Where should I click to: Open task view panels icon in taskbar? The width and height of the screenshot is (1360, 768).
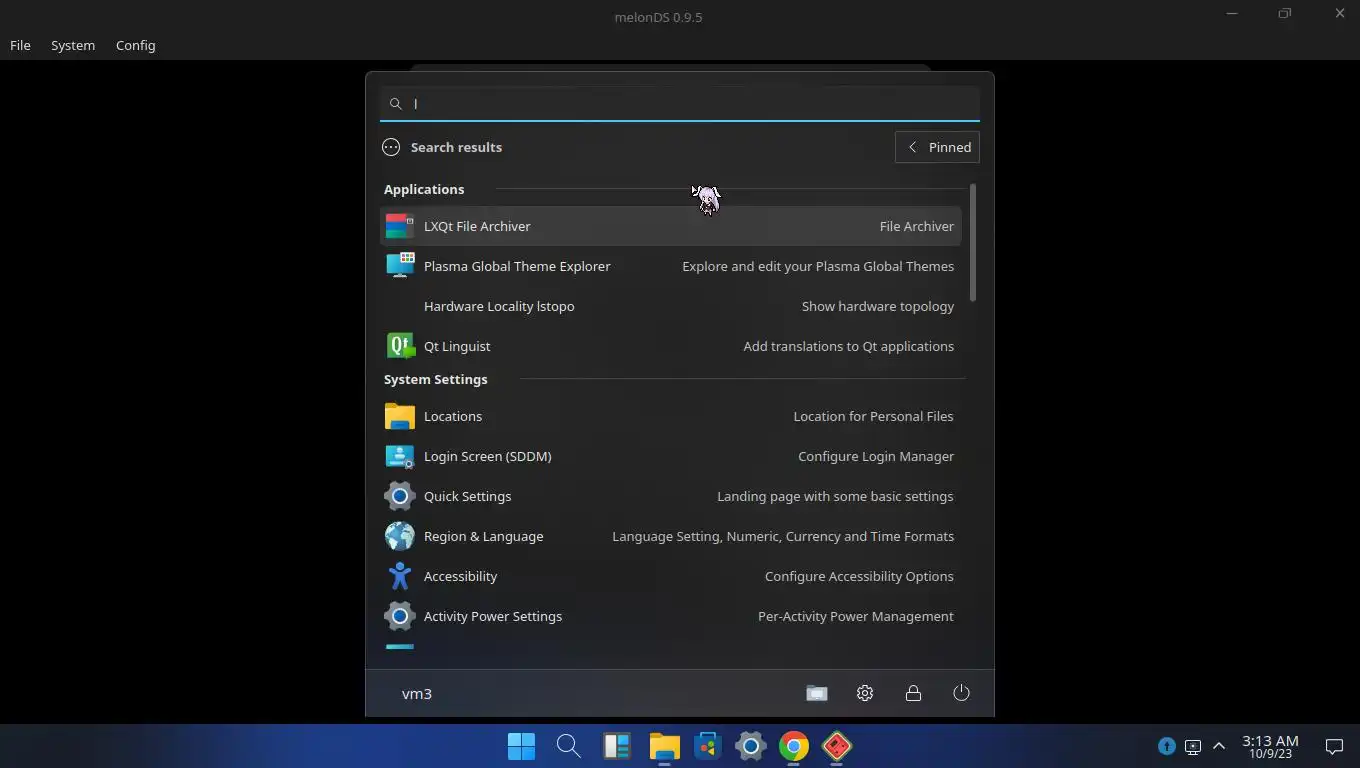pos(617,746)
